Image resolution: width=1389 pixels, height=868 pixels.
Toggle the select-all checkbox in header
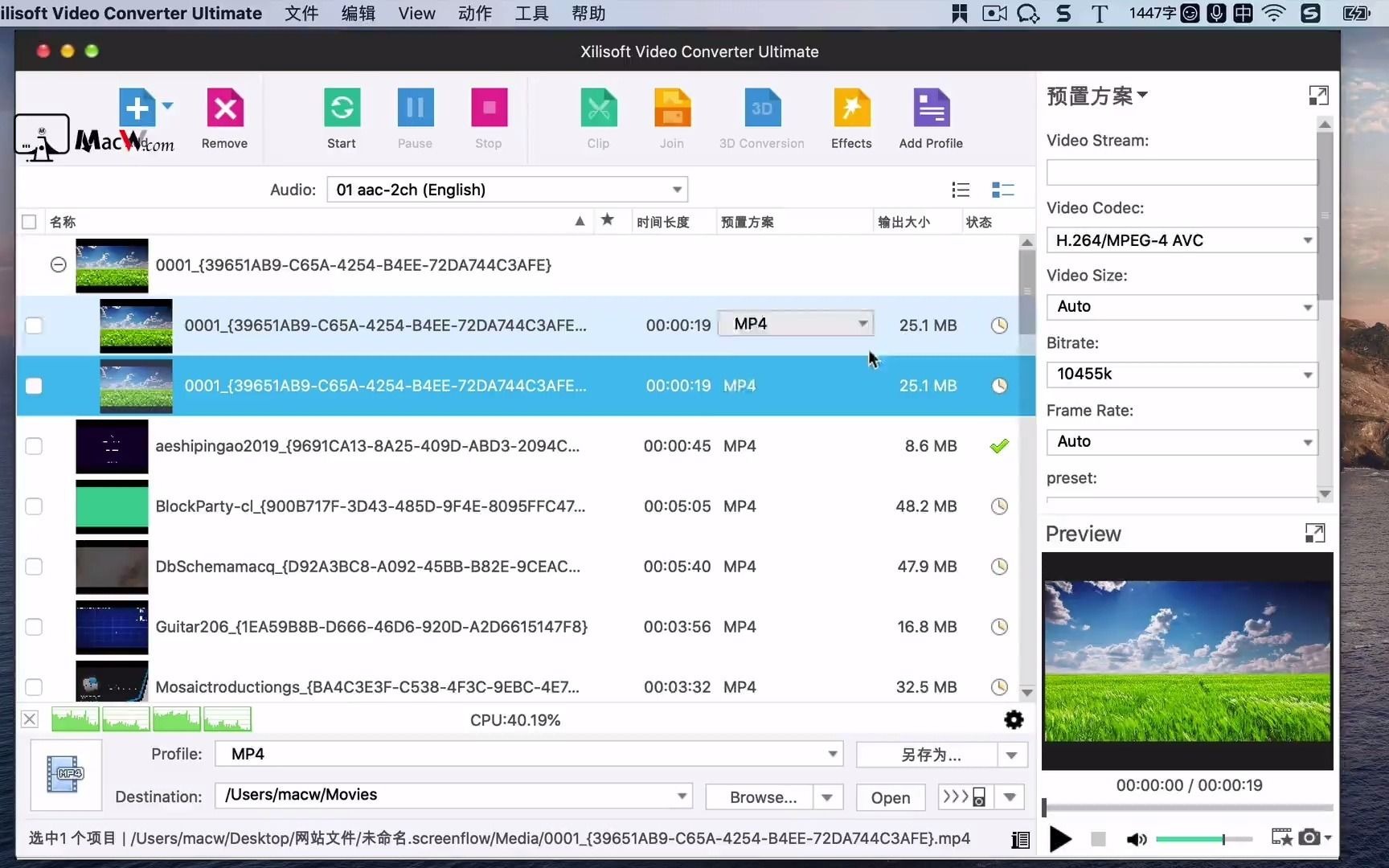pos(29,222)
